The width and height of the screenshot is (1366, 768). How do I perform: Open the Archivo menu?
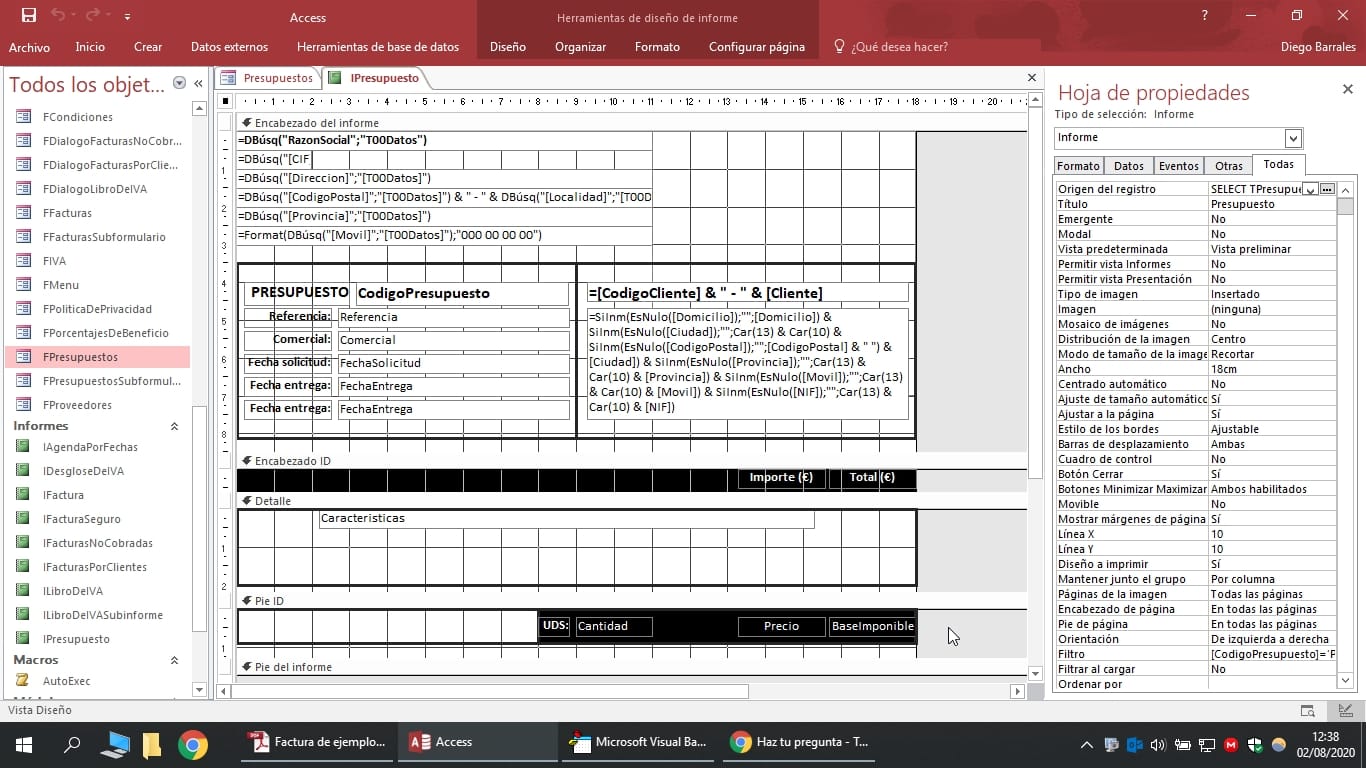(x=29, y=47)
